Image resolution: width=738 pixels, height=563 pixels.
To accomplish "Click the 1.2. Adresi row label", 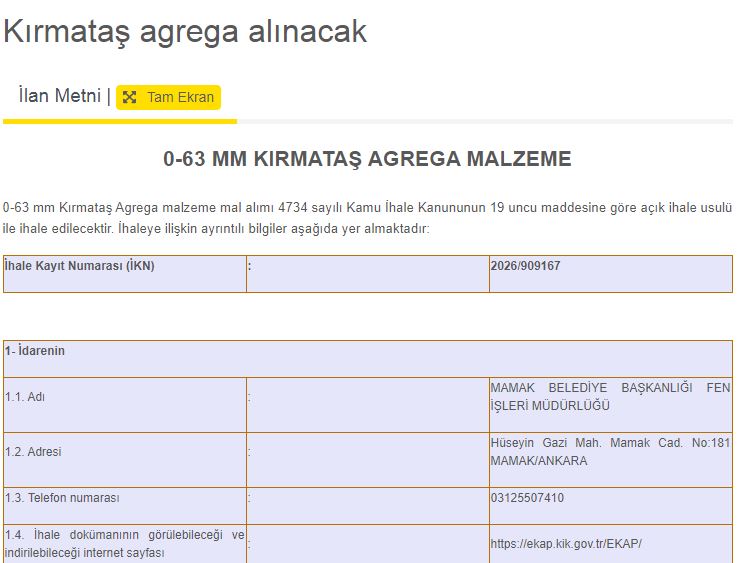I will click(33, 452).
